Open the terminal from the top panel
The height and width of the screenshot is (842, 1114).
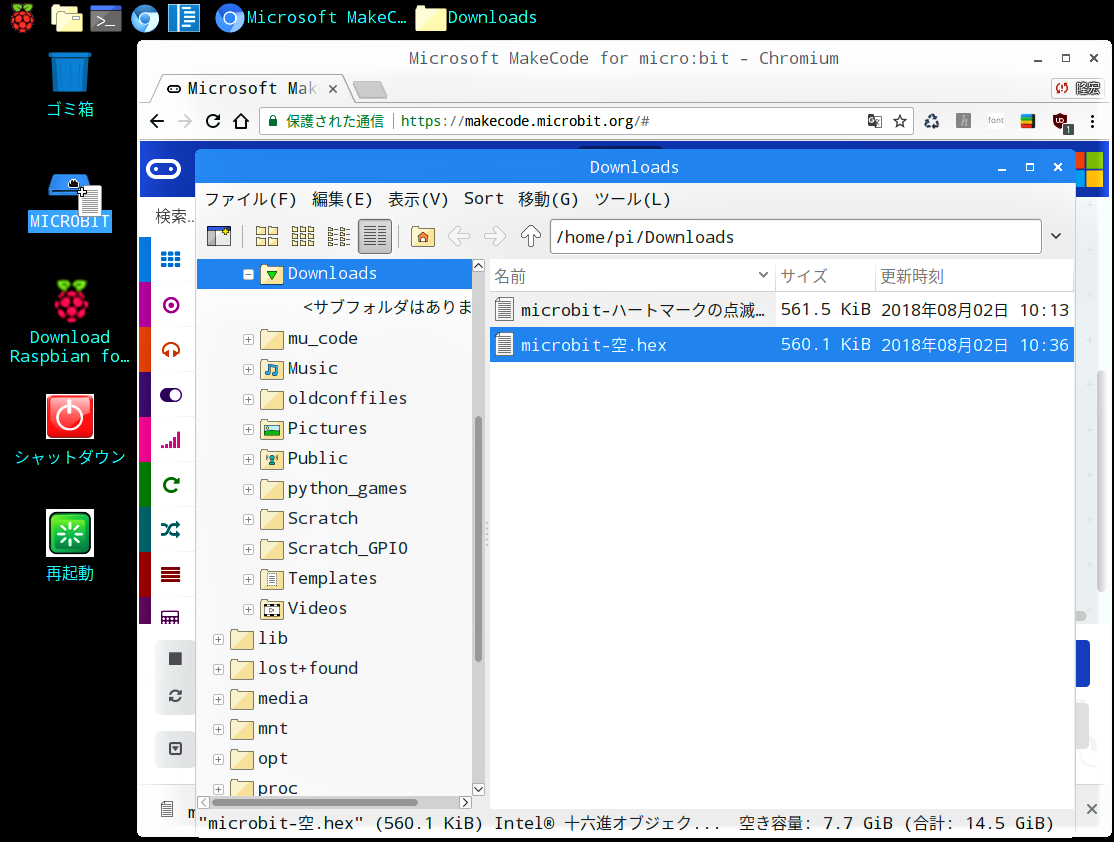(x=106, y=18)
